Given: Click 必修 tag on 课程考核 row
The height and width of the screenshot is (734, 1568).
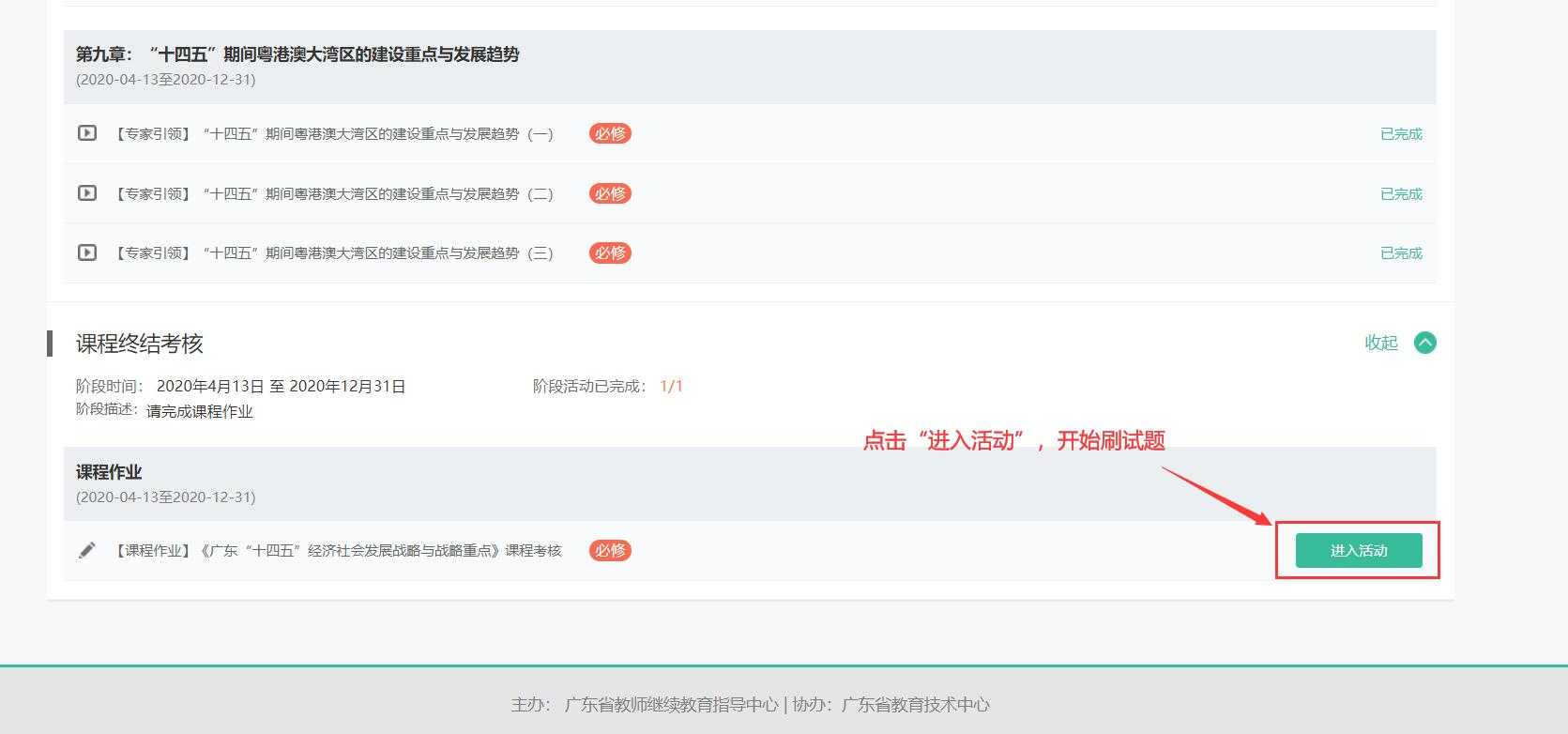Looking at the screenshot, I should point(610,550).
